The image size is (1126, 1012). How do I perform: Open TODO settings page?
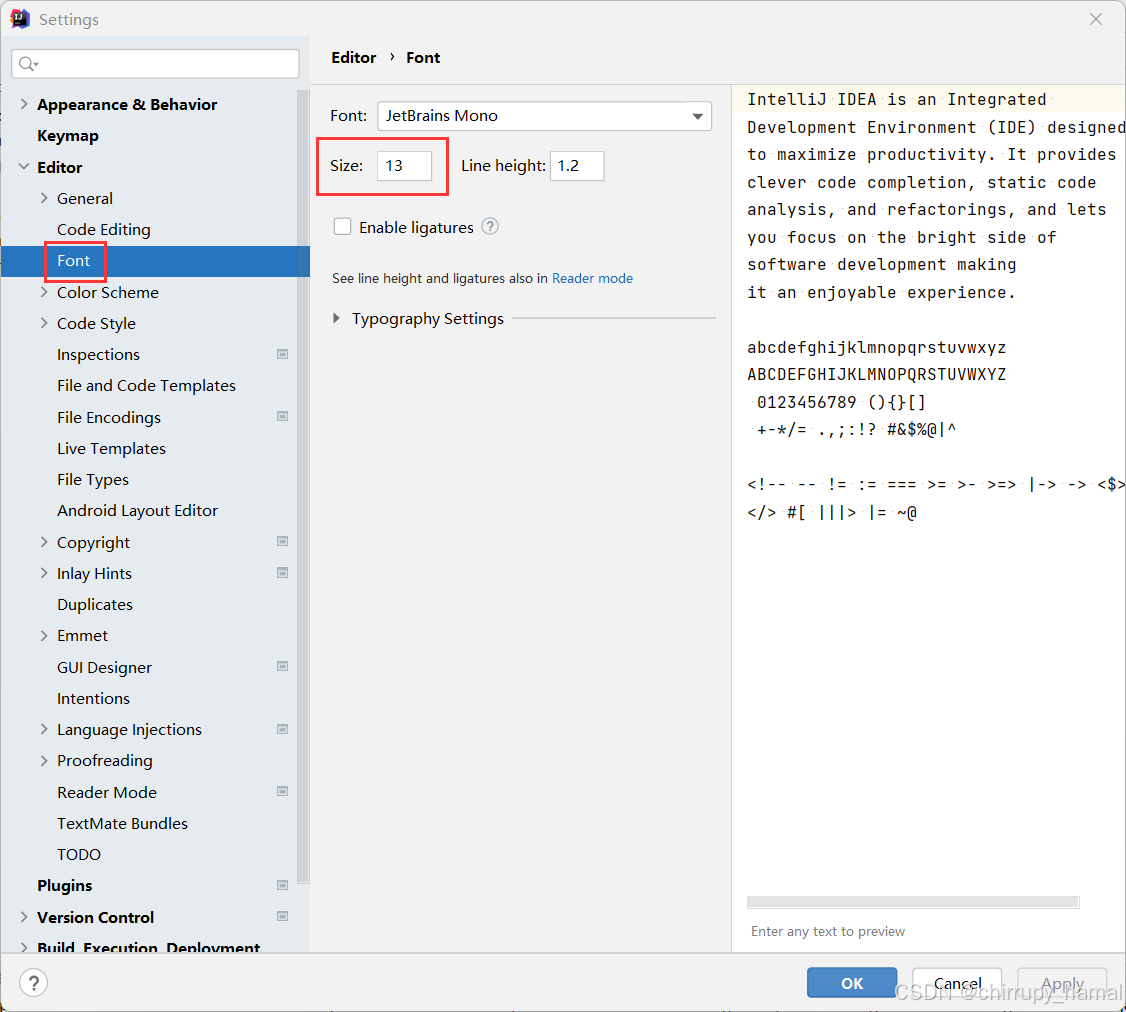tap(78, 855)
